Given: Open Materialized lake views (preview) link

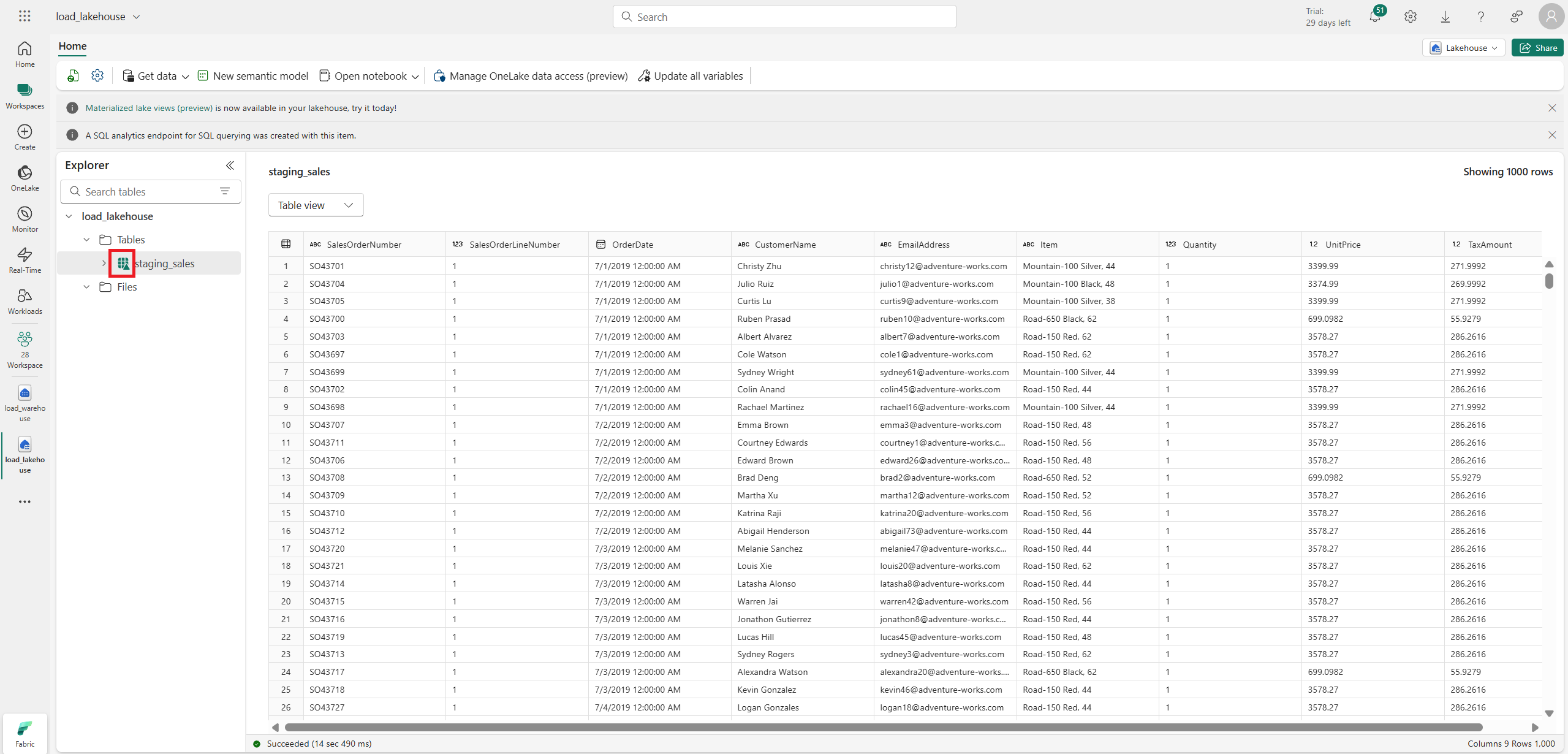Looking at the screenshot, I should [x=149, y=108].
